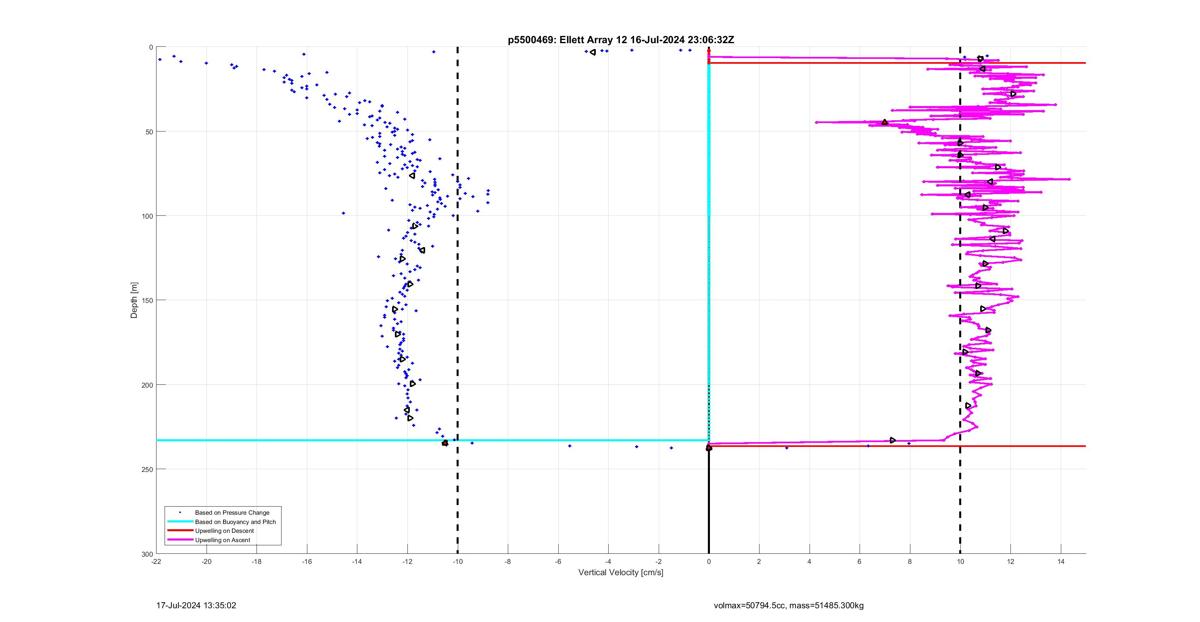Click the depth axis tick label "300"
Screen dimensions: 1200x622
[147, 554]
